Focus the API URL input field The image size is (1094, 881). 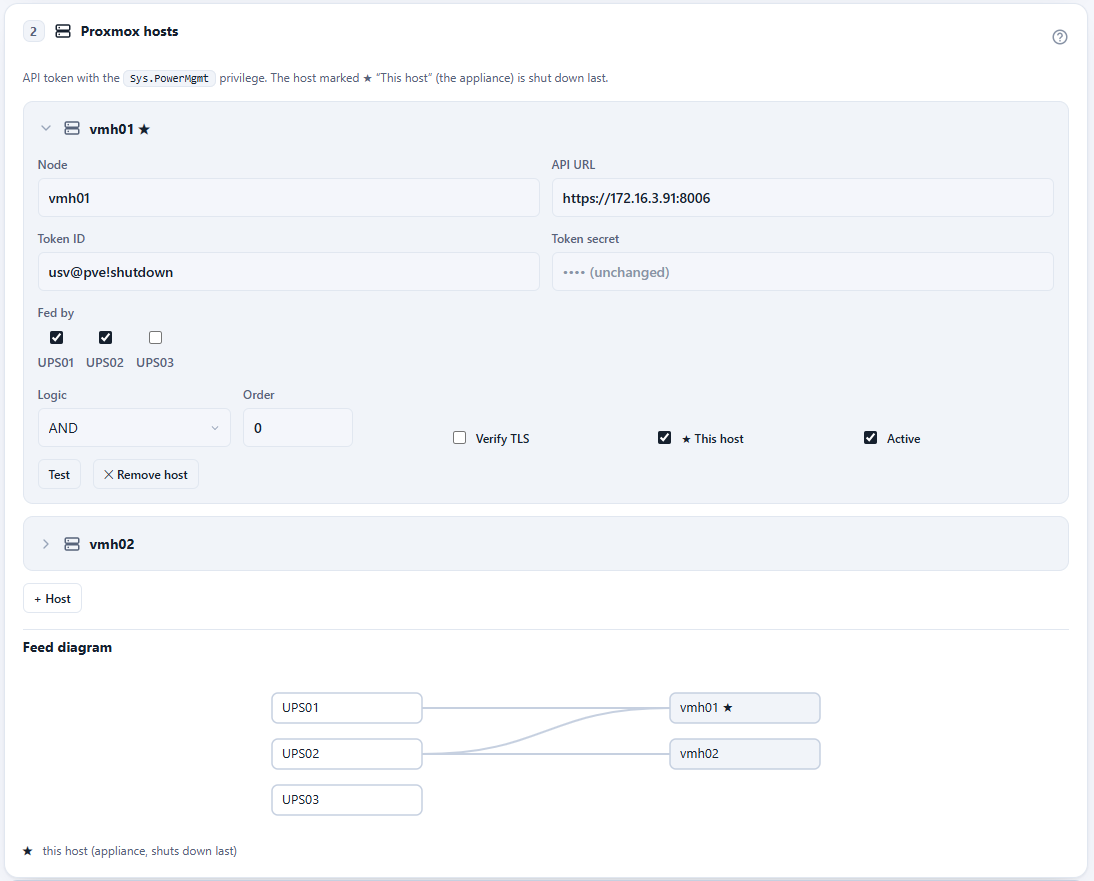pyautogui.click(x=802, y=197)
